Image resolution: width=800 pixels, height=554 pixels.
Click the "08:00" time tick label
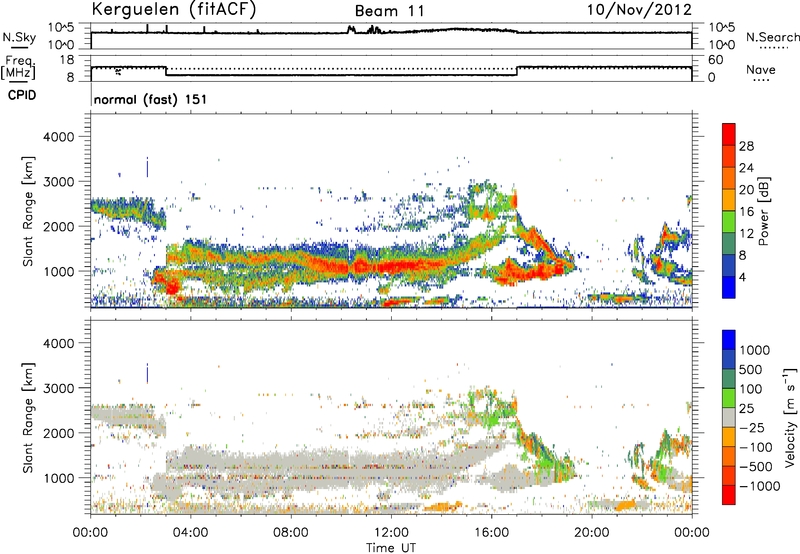(x=291, y=533)
